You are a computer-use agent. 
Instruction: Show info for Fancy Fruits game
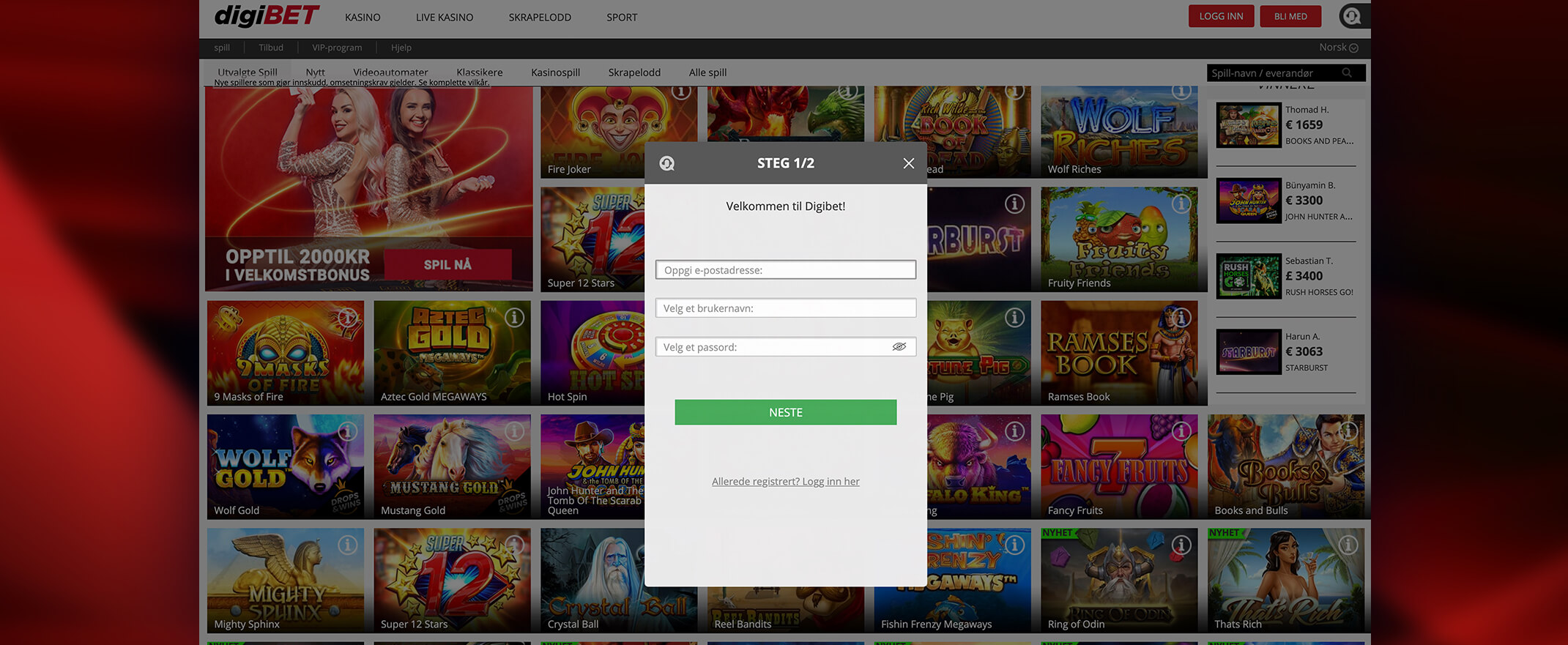tap(1181, 431)
